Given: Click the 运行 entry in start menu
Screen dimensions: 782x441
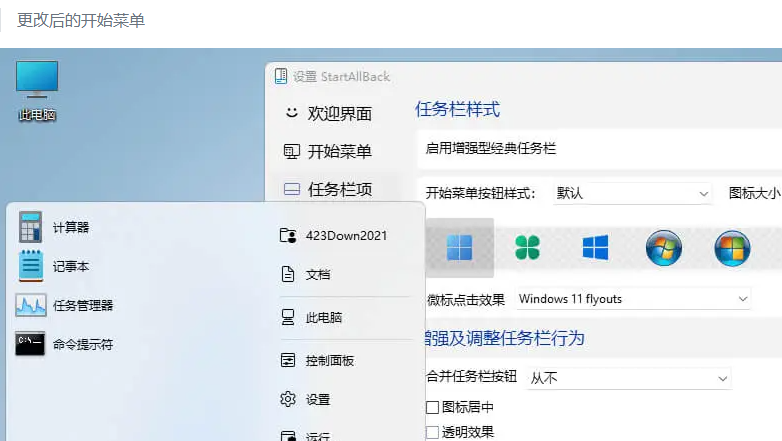Looking at the screenshot, I should point(305,436).
